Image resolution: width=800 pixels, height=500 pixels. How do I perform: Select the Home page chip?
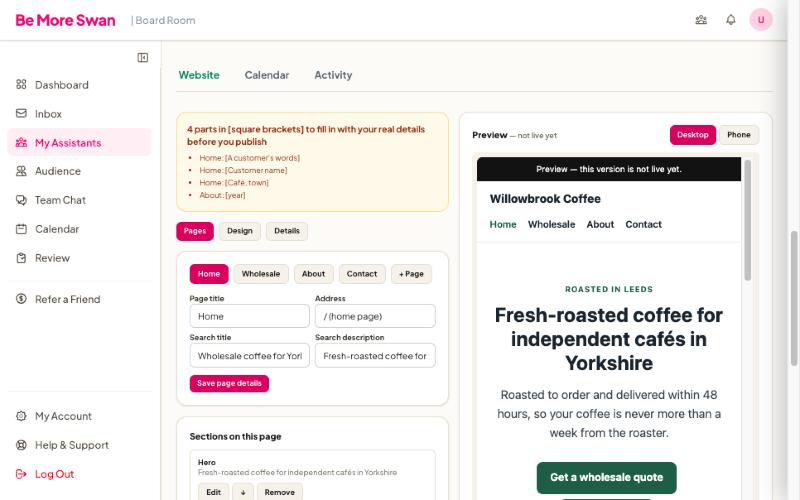pyautogui.click(x=209, y=274)
